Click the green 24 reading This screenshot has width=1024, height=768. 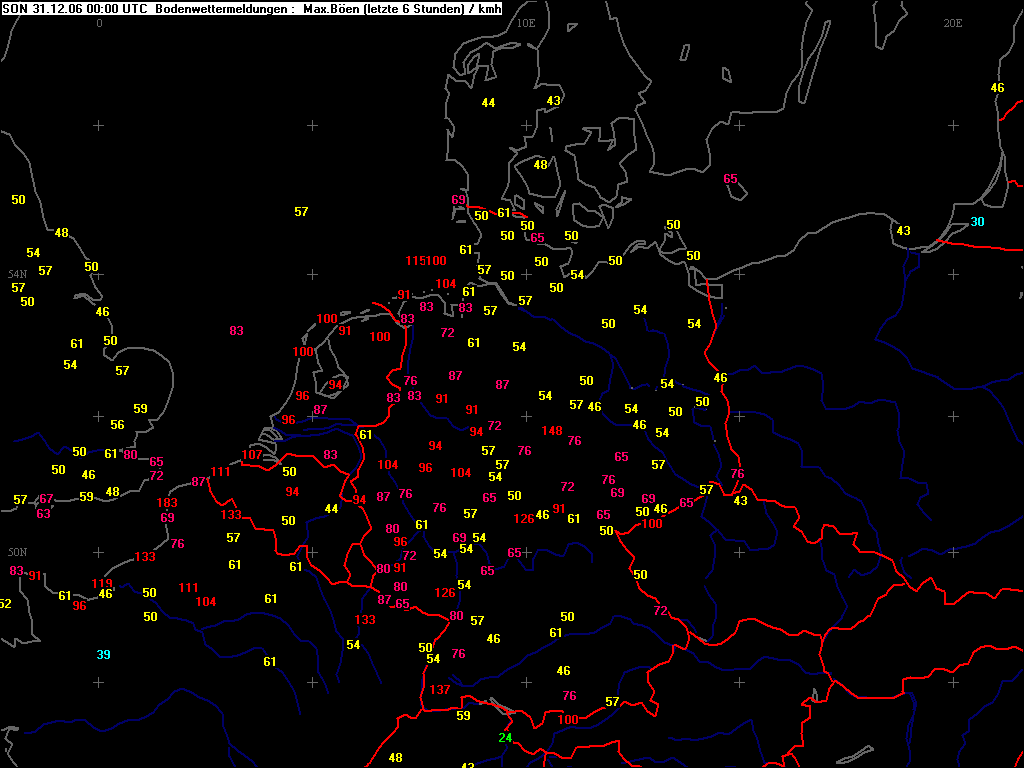(x=505, y=738)
